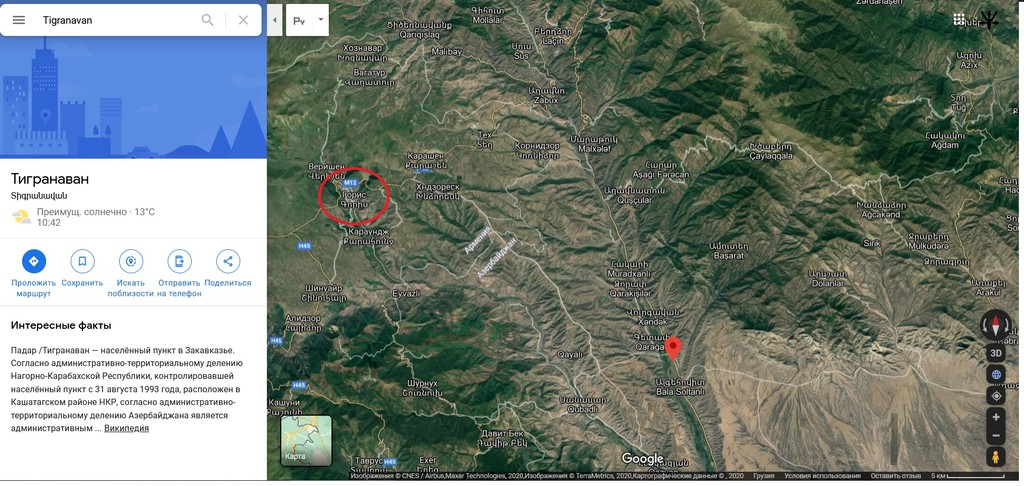Select the yellow Pegman Street View icon

point(996,457)
